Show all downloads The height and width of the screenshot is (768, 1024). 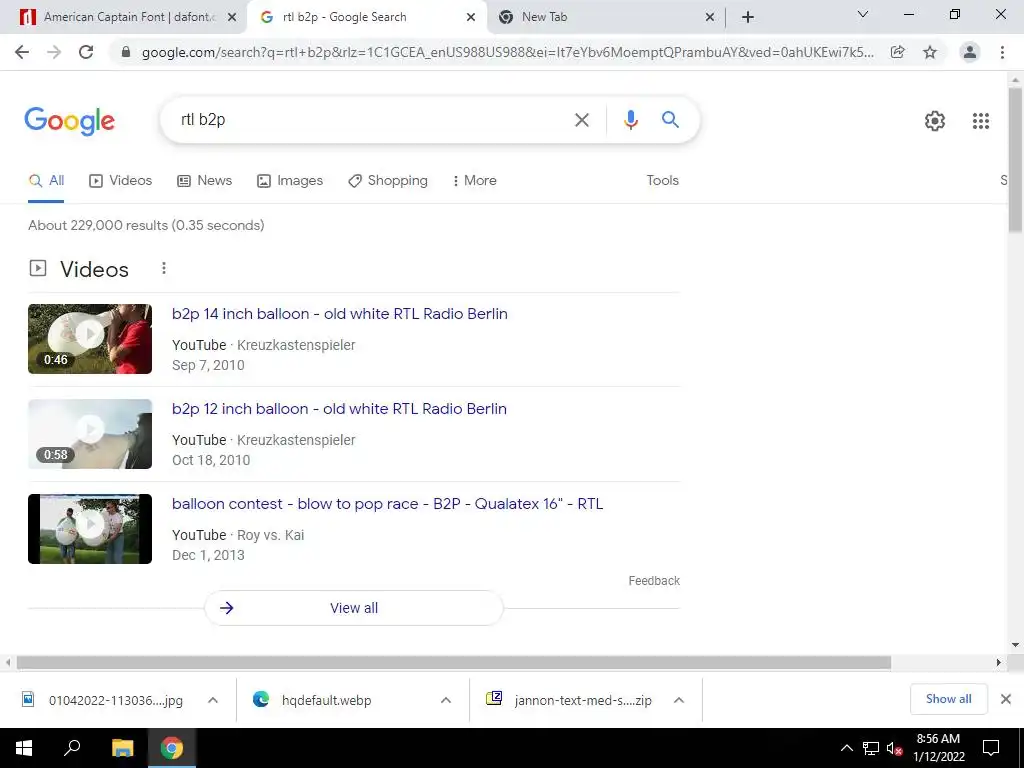948,699
